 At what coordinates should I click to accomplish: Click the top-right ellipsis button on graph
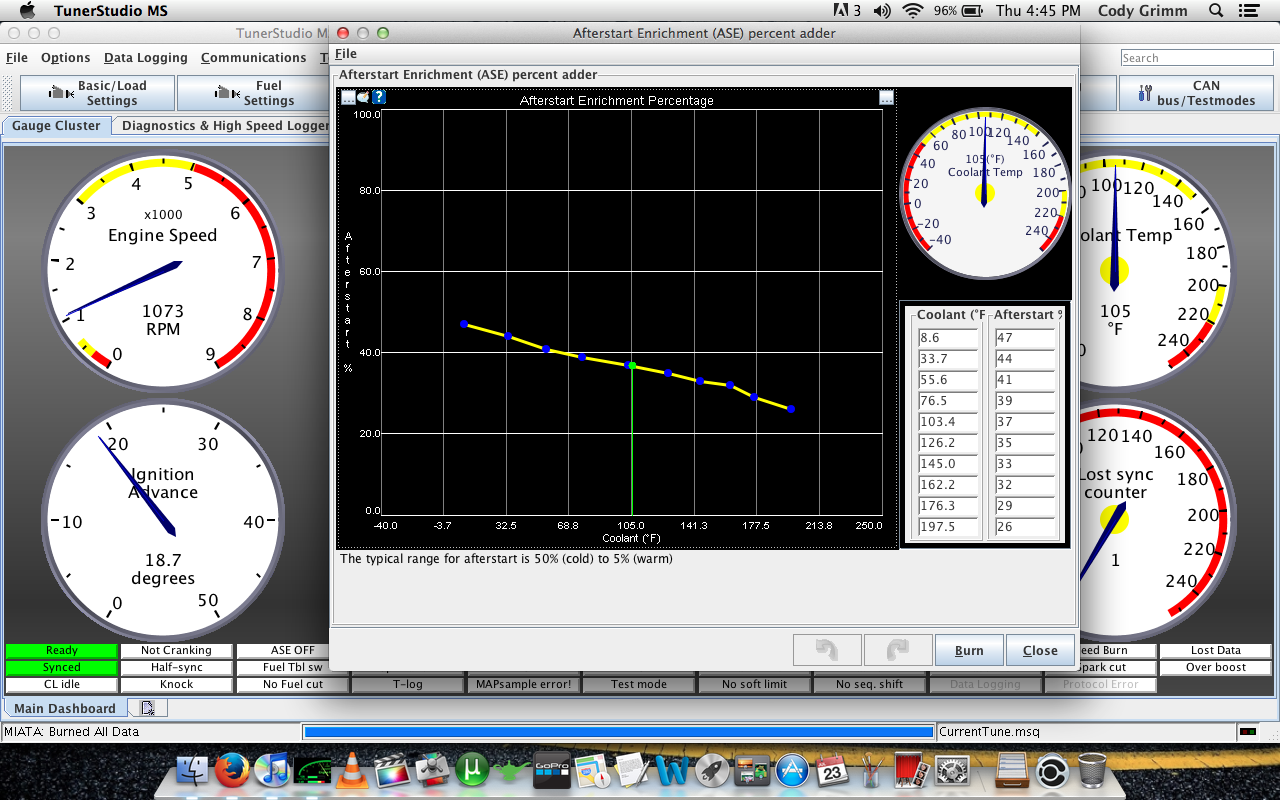pos(886,97)
